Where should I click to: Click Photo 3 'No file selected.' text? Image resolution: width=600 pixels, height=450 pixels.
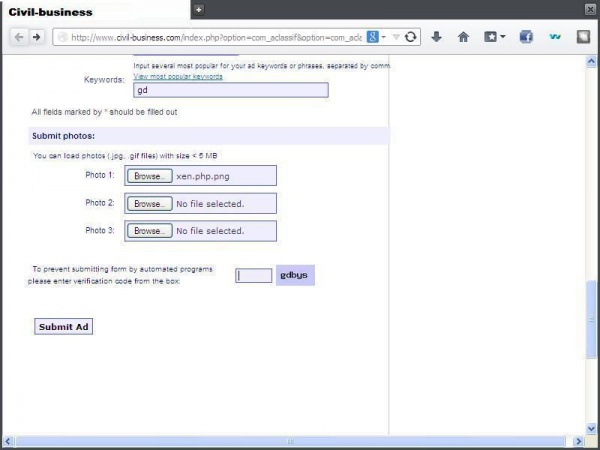[x=210, y=231]
